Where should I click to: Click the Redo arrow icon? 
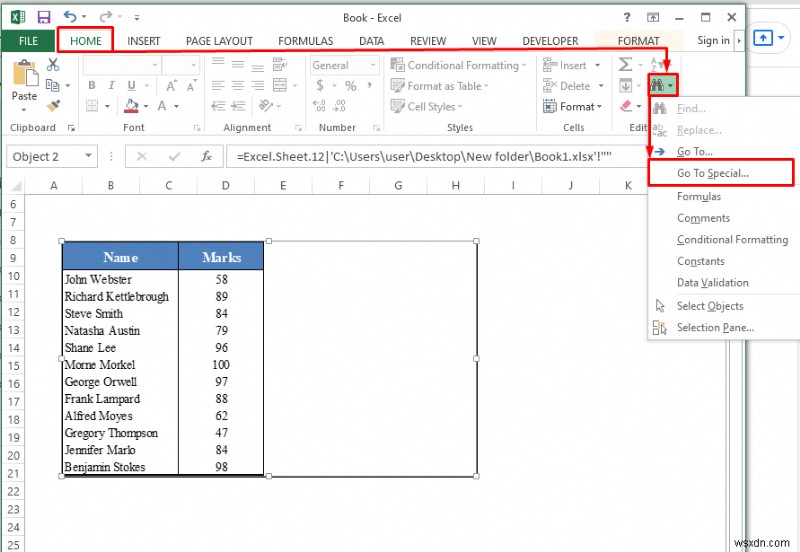coord(106,17)
